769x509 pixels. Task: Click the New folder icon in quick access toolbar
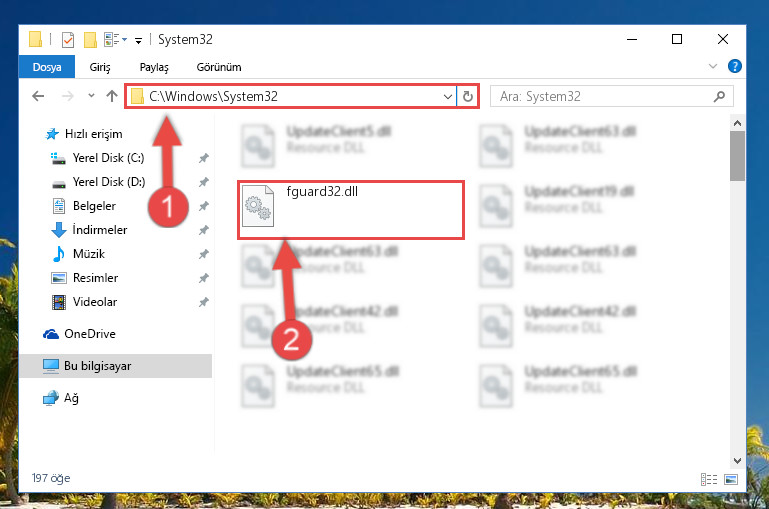[x=90, y=40]
